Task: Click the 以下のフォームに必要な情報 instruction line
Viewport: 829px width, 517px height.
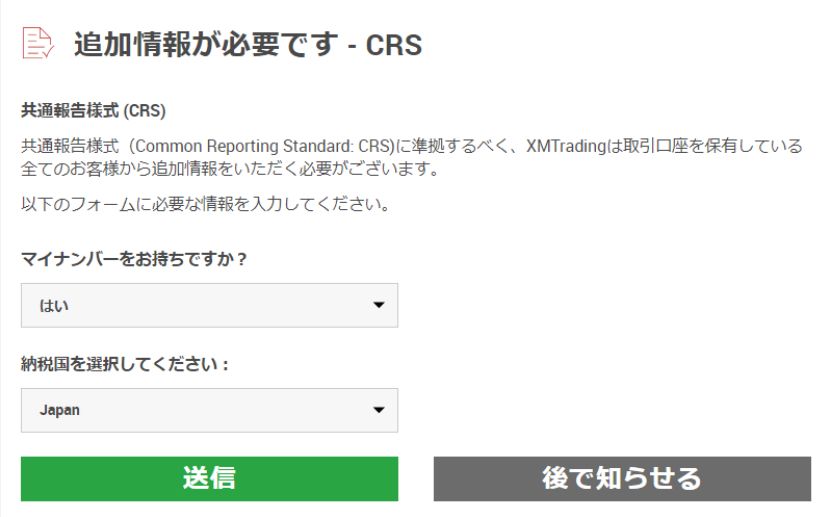Action: pyautogui.click(x=205, y=205)
